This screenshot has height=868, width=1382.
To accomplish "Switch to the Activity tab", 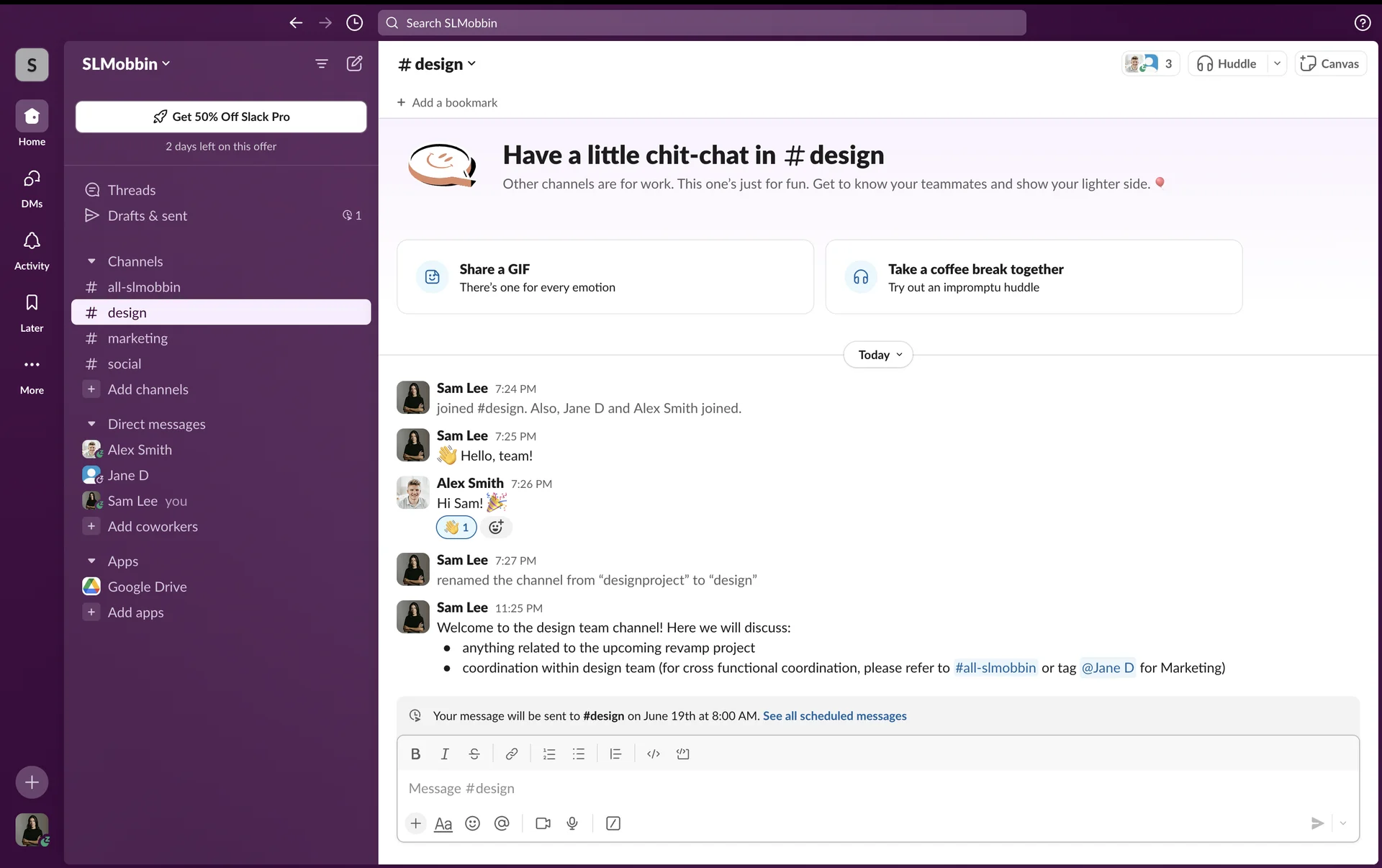I will pyautogui.click(x=32, y=249).
